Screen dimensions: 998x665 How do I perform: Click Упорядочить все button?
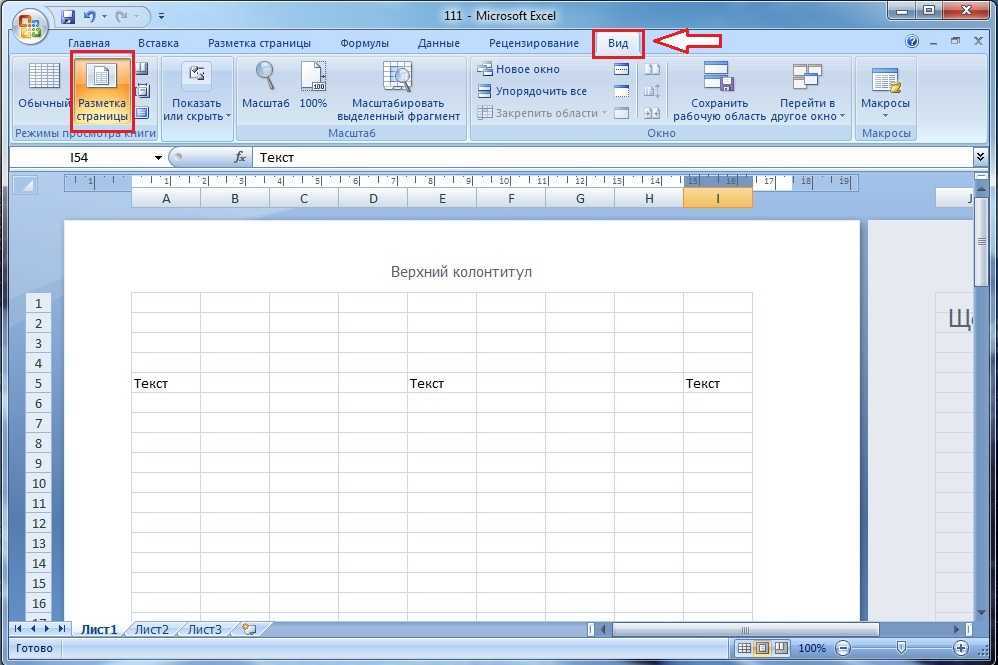[533, 91]
